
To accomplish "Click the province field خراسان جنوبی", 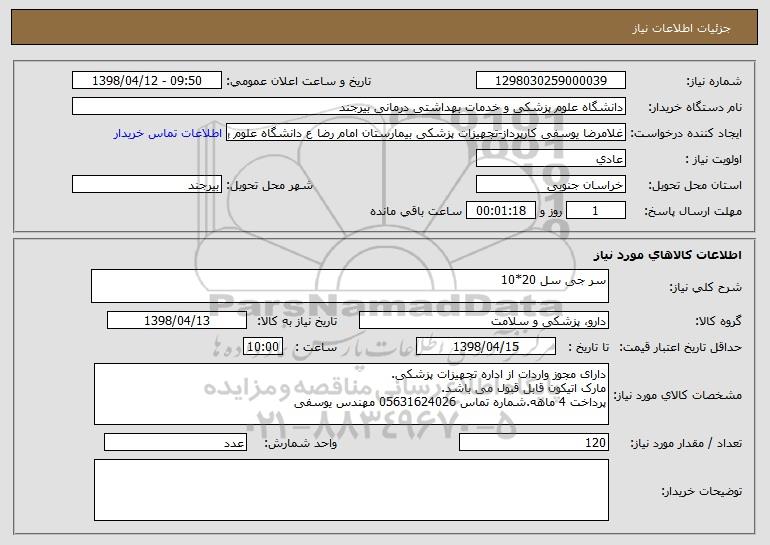I will [550, 185].
